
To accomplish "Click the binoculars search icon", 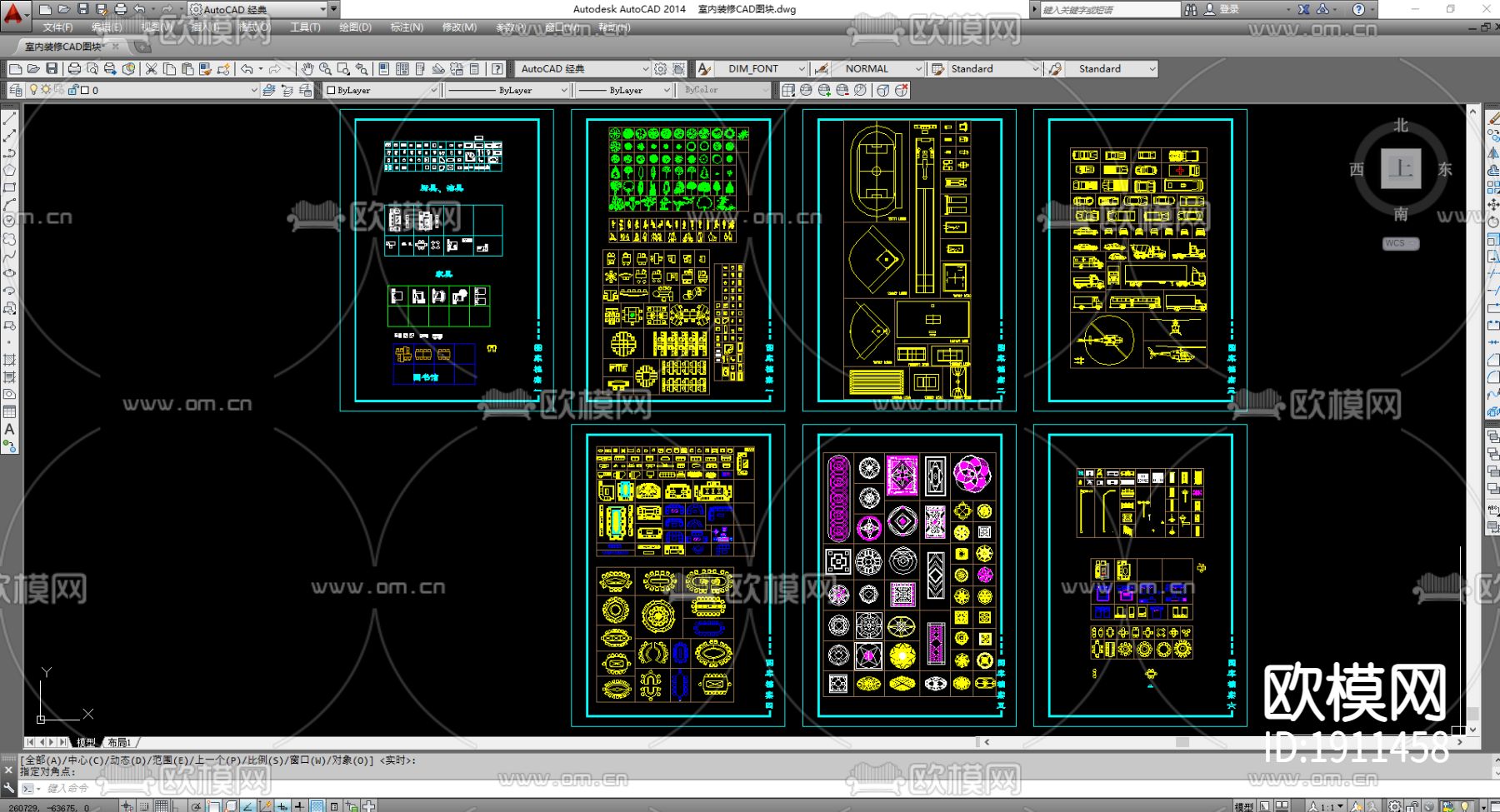I will tap(1191, 9).
